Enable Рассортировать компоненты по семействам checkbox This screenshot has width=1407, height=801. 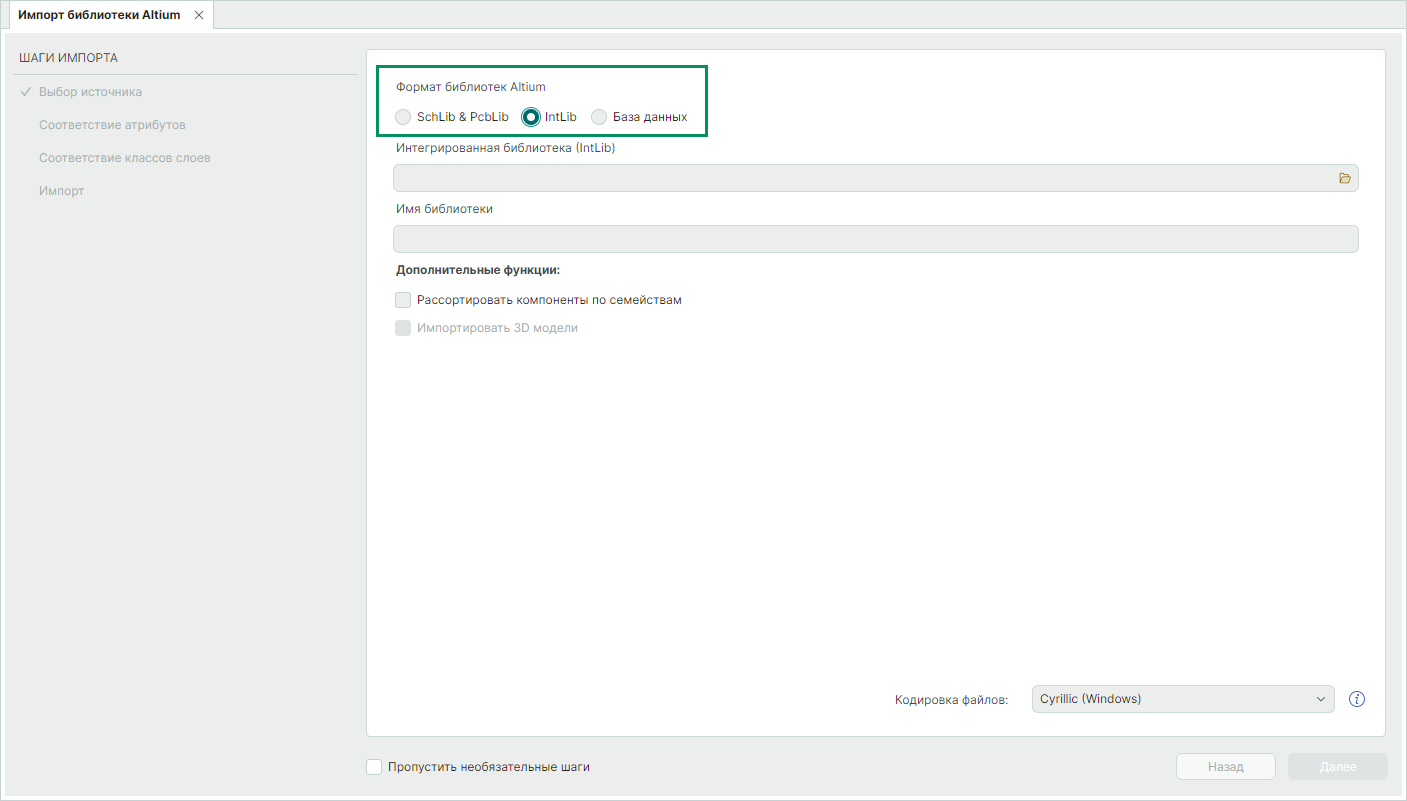coord(403,300)
